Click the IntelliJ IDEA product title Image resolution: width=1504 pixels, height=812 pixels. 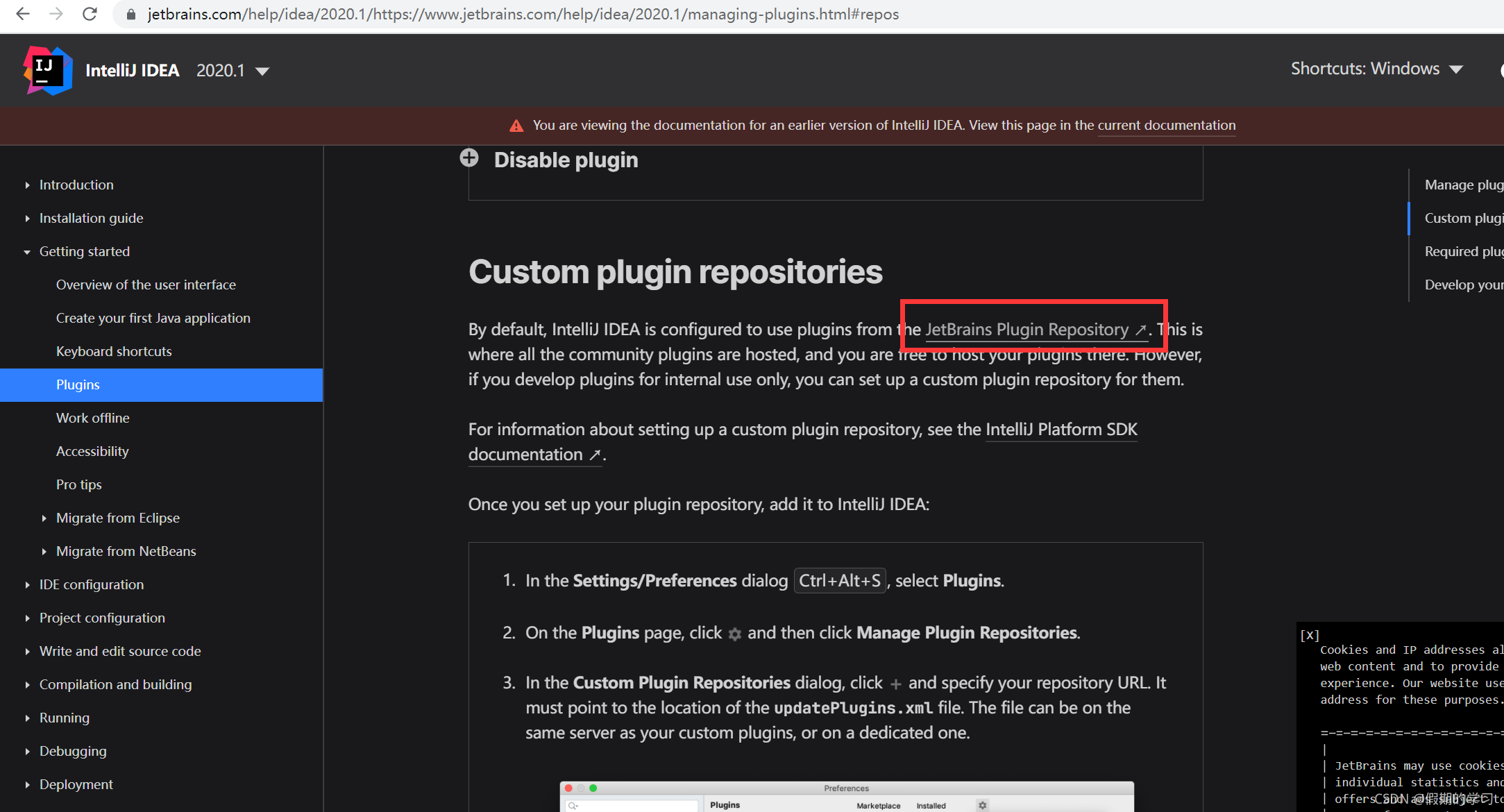click(x=132, y=70)
